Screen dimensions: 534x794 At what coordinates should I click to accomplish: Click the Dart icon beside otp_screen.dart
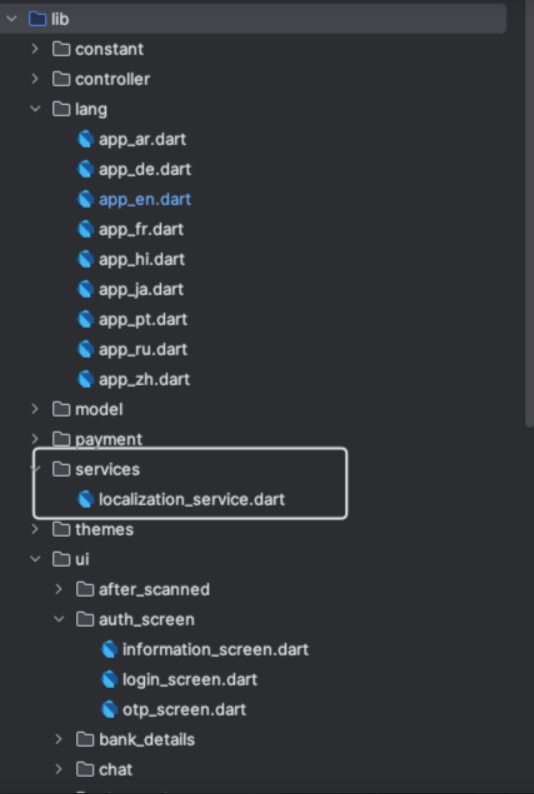tap(109, 709)
